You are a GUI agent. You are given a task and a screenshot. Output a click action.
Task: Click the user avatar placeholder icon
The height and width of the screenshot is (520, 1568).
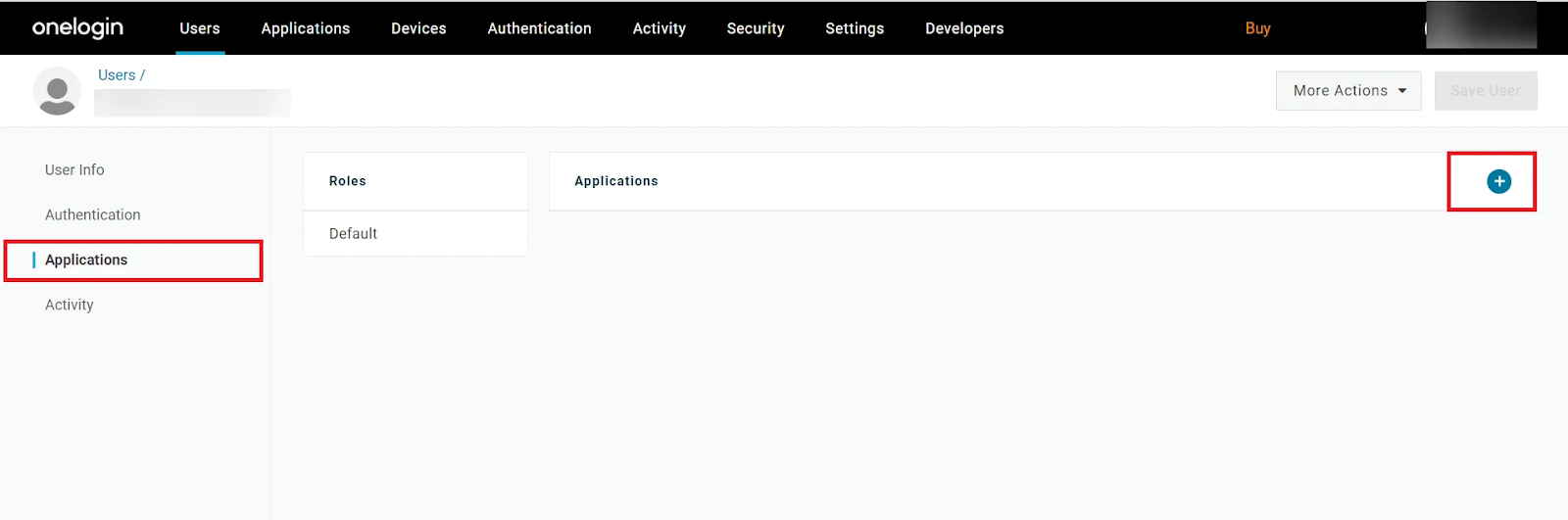57,91
